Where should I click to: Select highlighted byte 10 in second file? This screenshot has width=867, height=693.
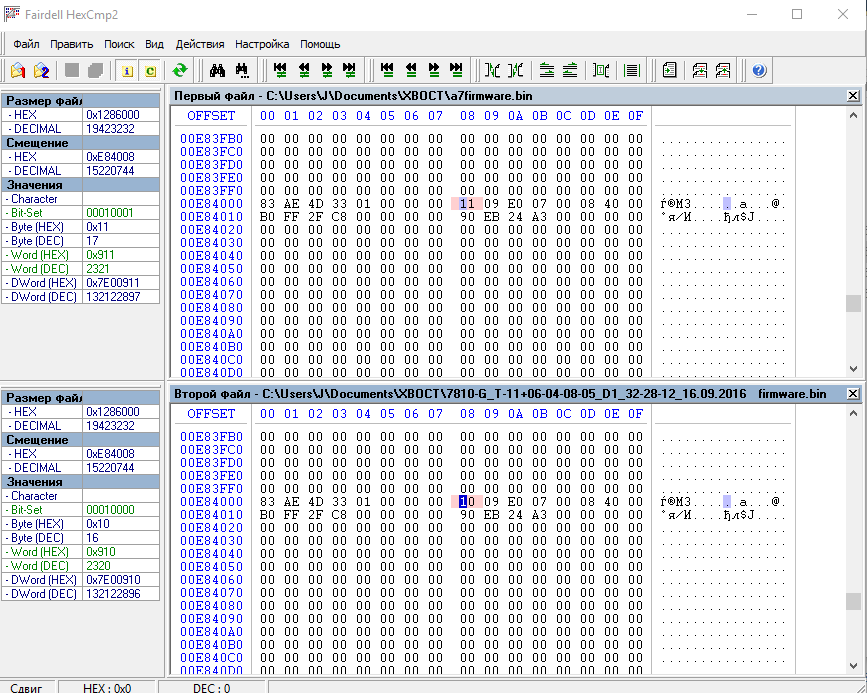pos(465,502)
